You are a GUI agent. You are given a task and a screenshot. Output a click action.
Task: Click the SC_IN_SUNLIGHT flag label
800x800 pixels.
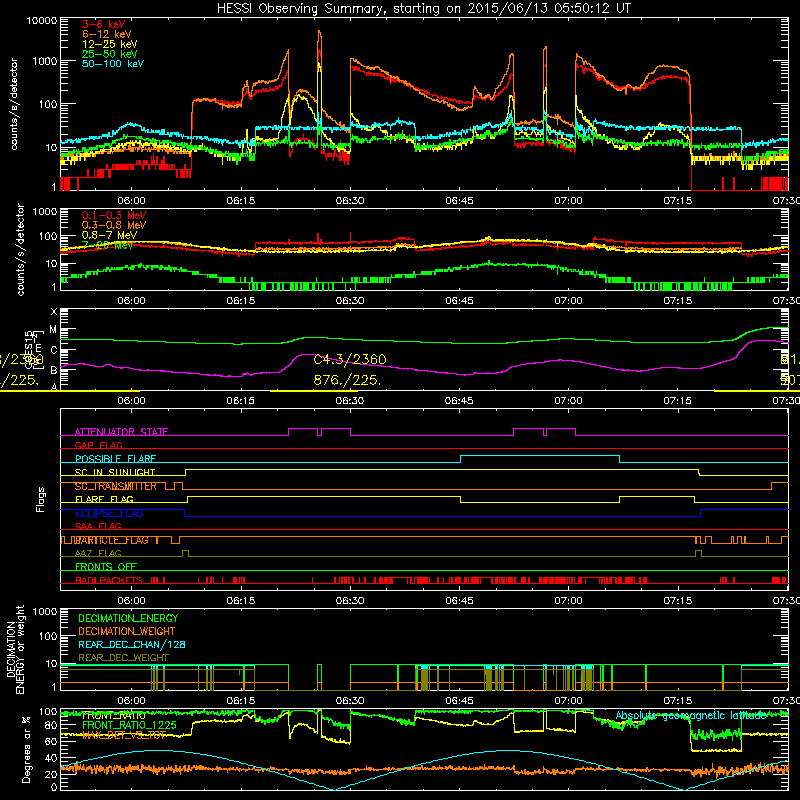coord(115,472)
